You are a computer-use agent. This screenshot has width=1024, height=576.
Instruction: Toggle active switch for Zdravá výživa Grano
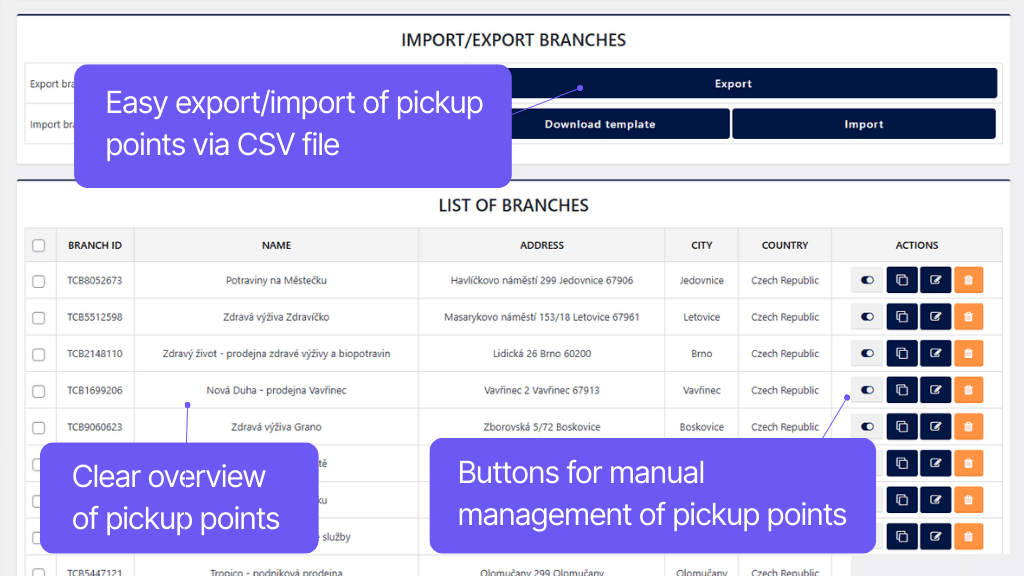click(867, 426)
